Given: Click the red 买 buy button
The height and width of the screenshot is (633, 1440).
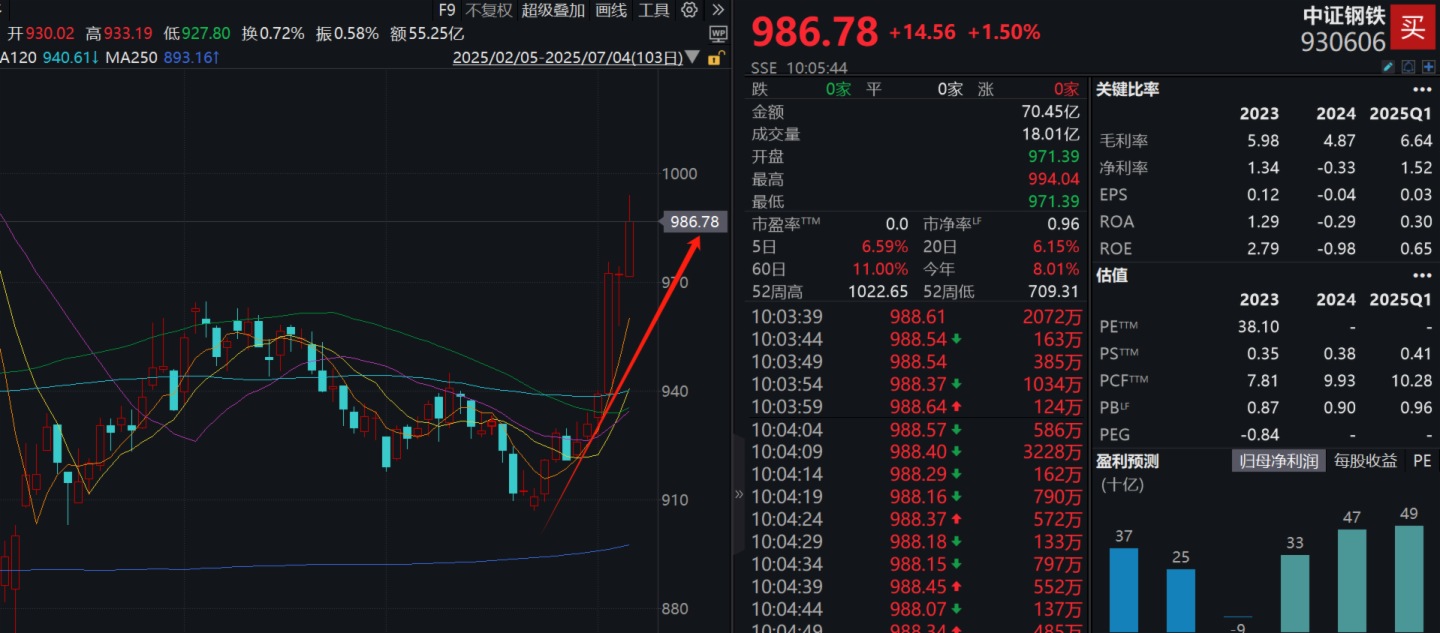Looking at the screenshot, I should [1413, 27].
